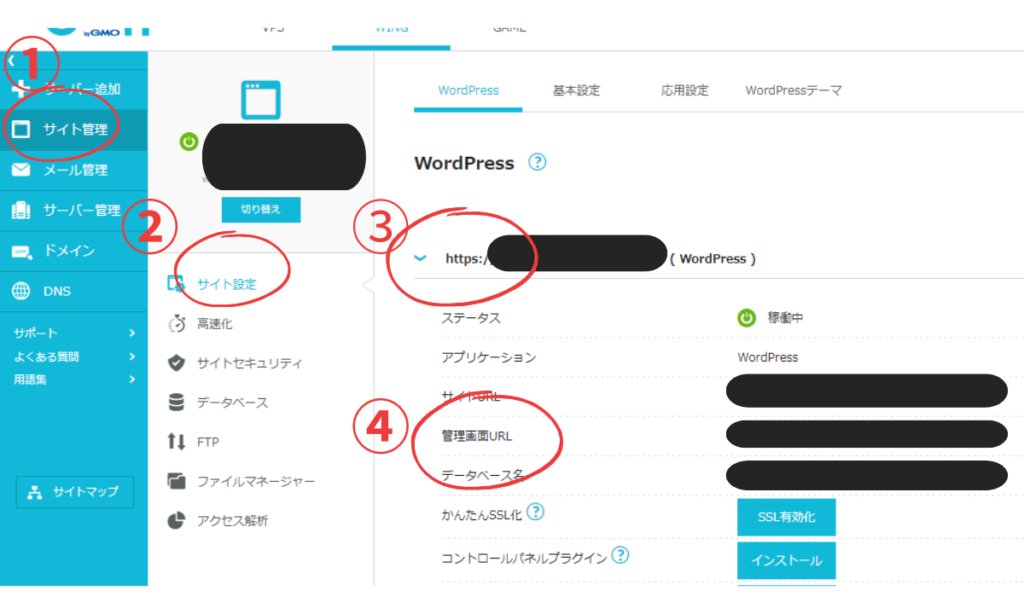Open help icon next to かんたんSSL化

(x=536, y=511)
